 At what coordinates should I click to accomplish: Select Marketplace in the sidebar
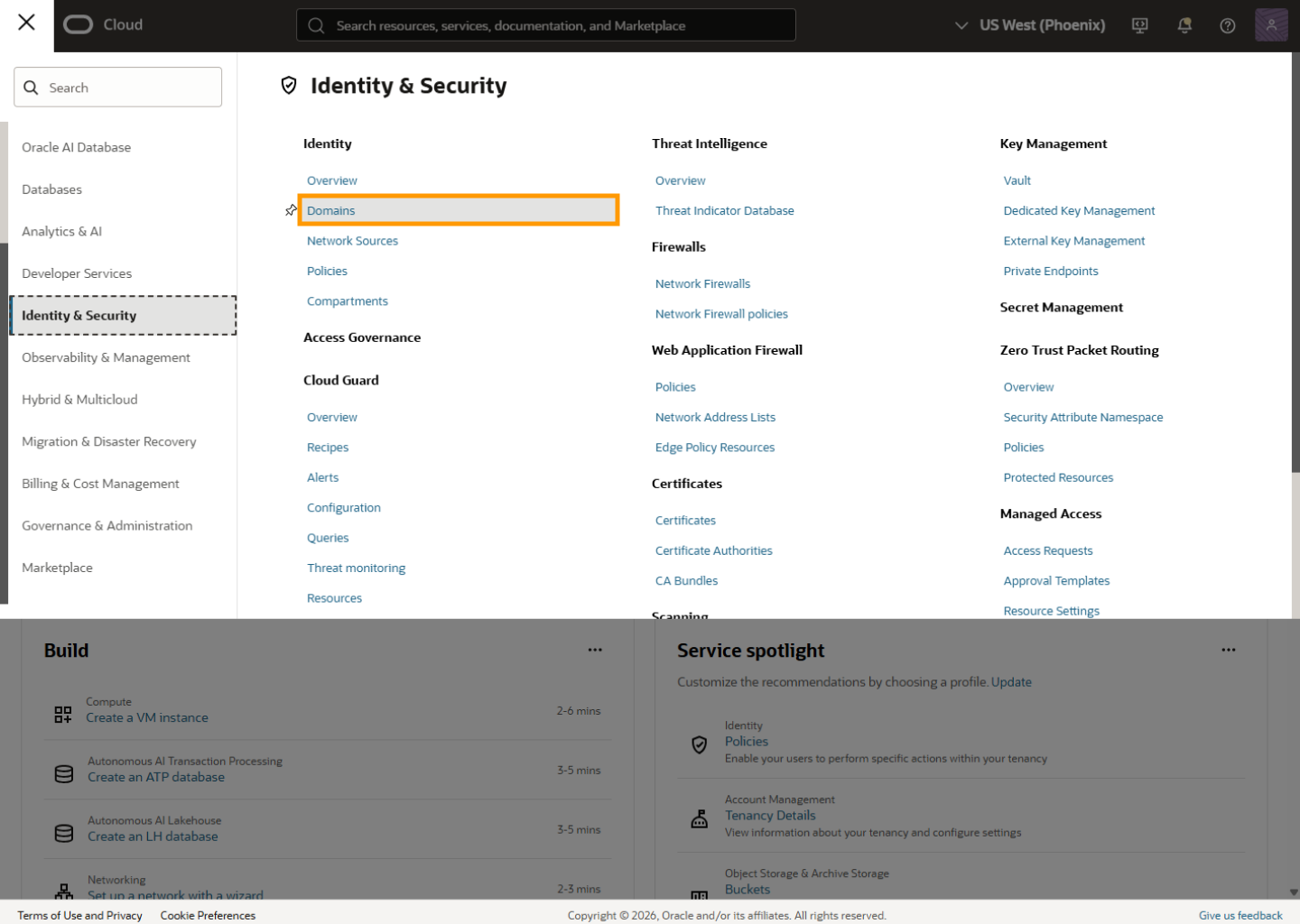[58, 568]
